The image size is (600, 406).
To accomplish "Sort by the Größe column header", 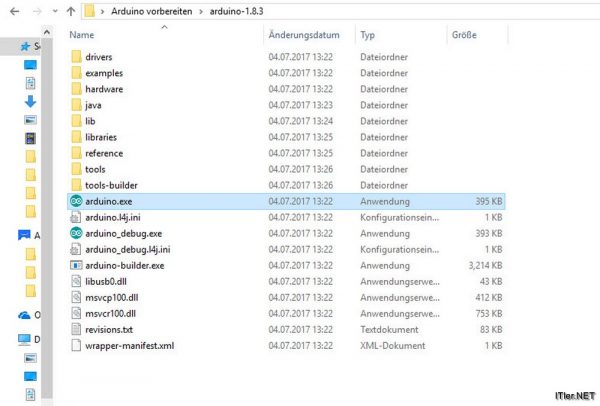I will (464, 35).
